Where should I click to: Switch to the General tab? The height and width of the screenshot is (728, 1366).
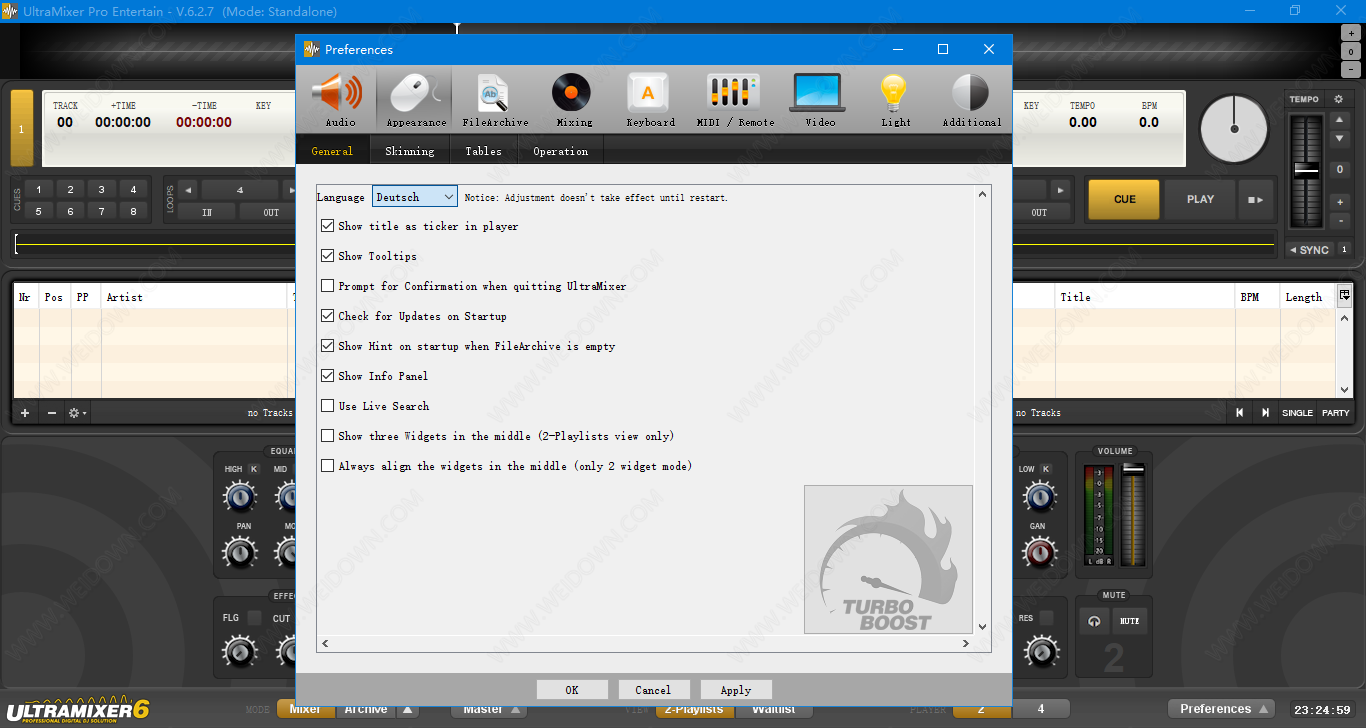point(332,151)
